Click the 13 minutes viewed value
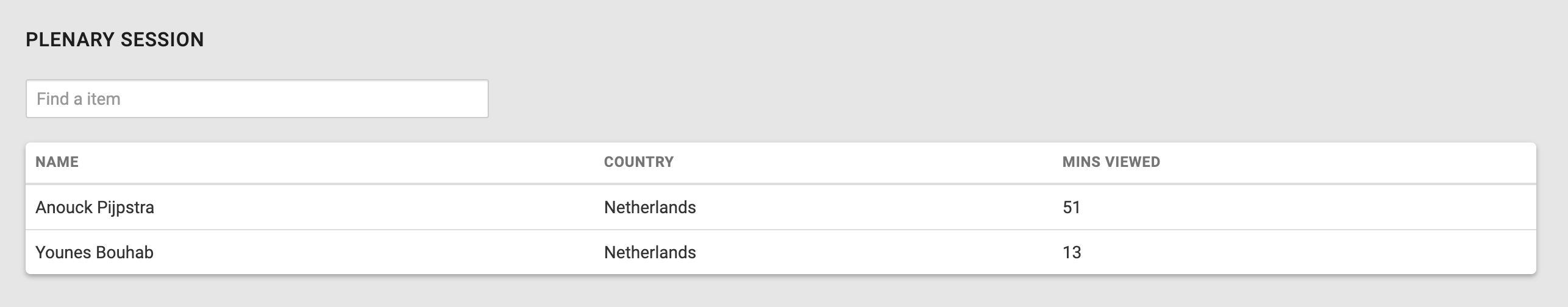The width and height of the screenshot is (1568, 307). 1071,253
